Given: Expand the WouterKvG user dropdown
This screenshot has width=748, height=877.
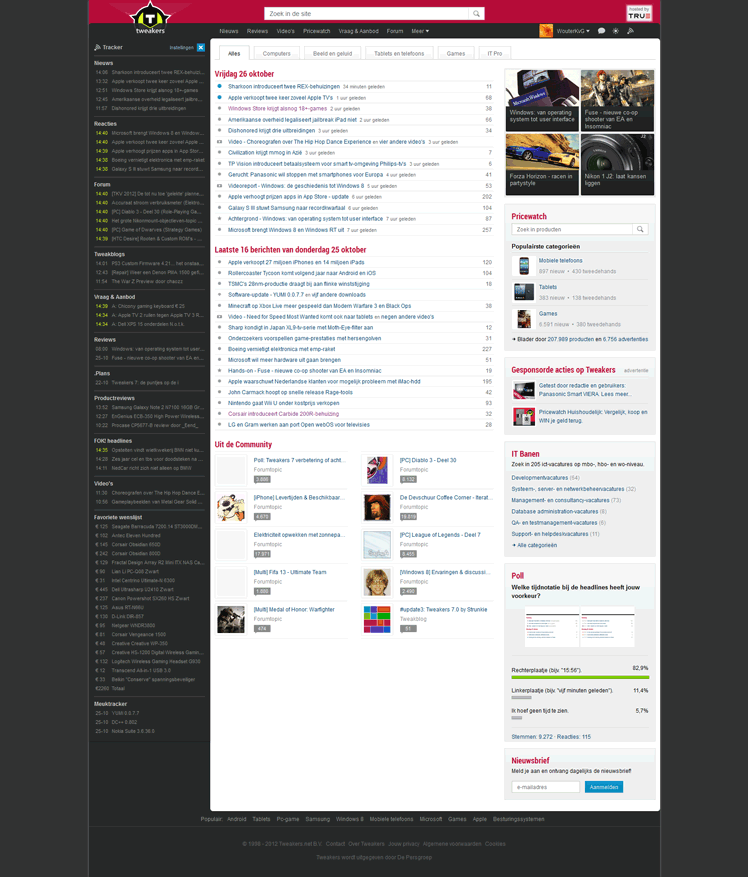Looking at the screenshot, I should click(x=573, y=31).
